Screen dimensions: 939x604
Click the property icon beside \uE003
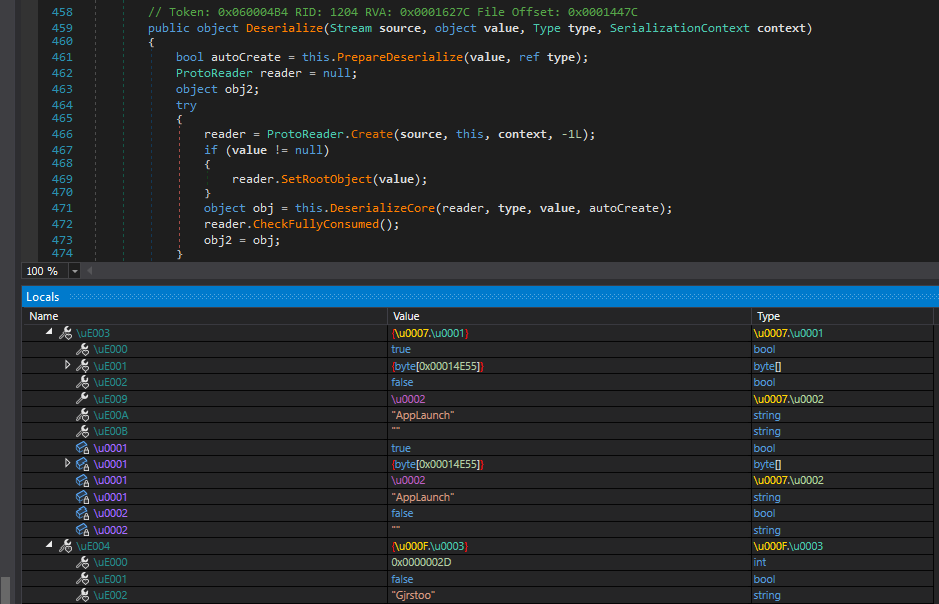(65, 333)
